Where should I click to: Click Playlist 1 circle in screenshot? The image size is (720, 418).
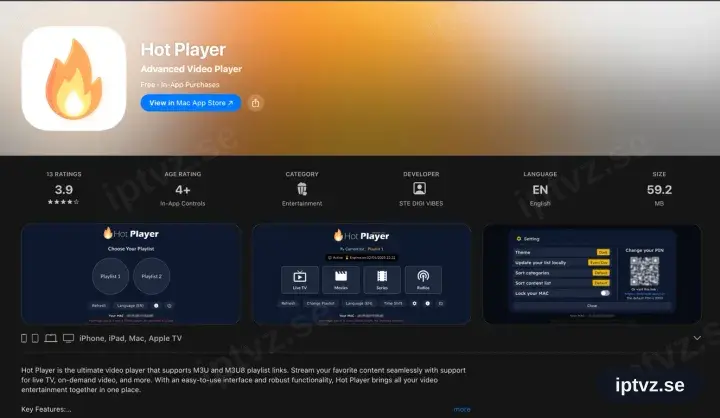[x=111, y=276]
